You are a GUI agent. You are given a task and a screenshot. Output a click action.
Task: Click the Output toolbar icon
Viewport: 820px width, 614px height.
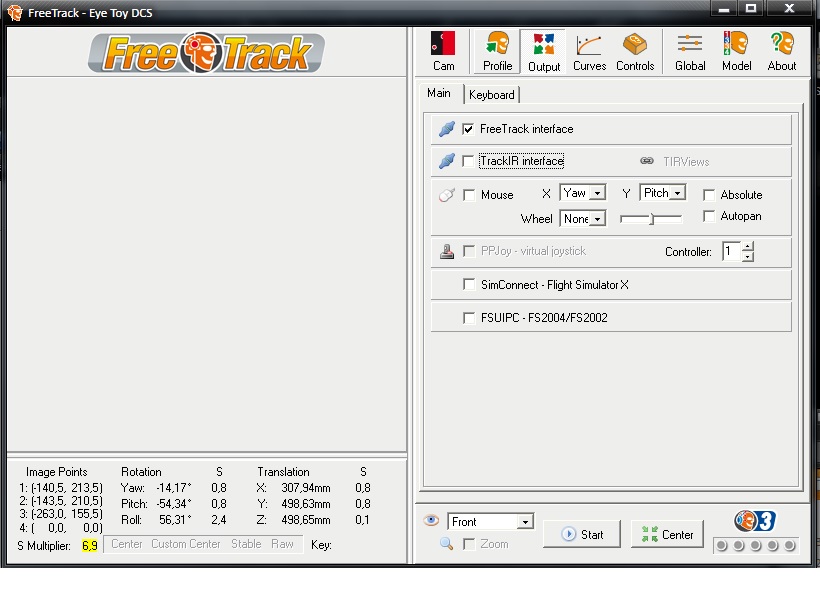544,51
